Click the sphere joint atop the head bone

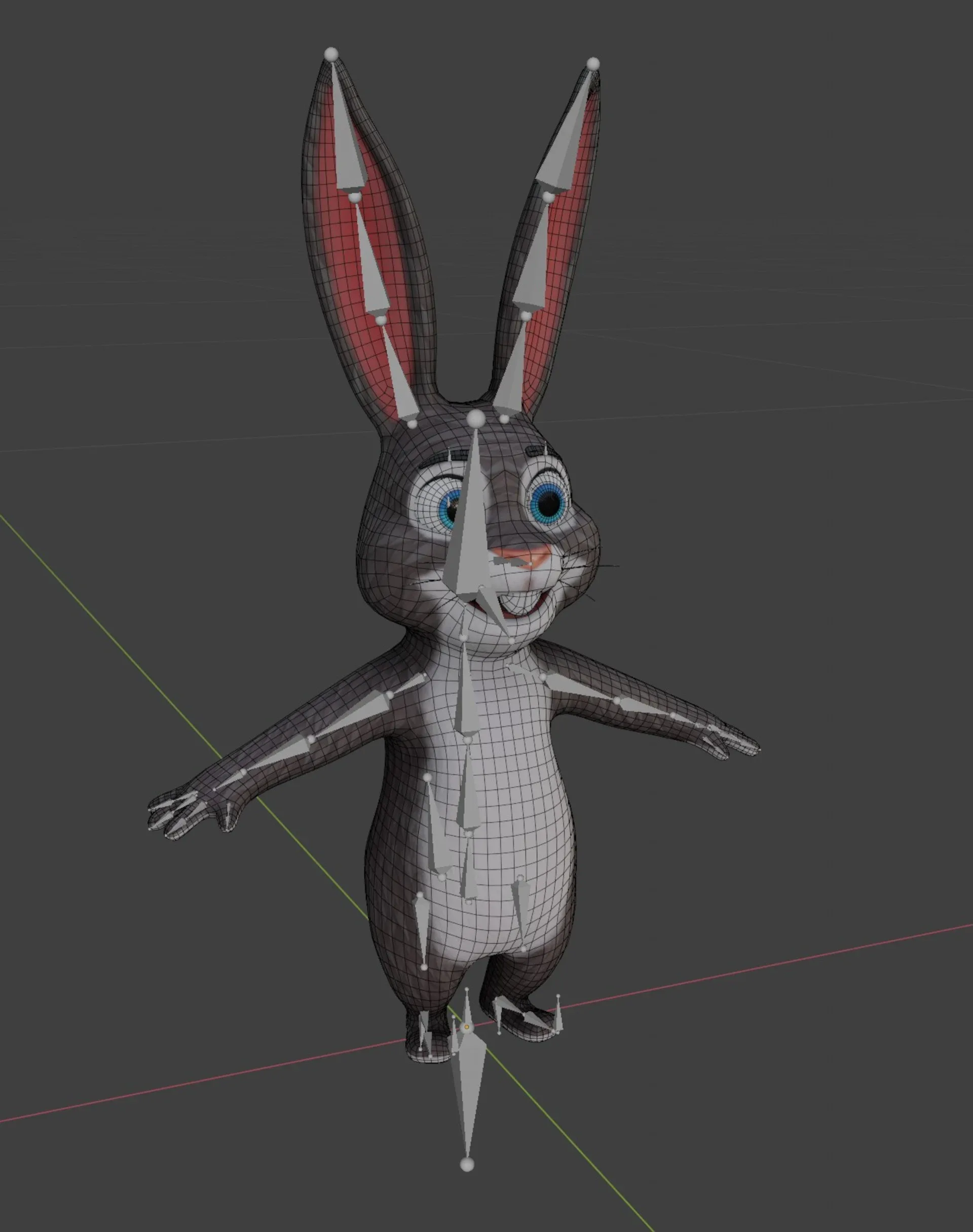476,420
